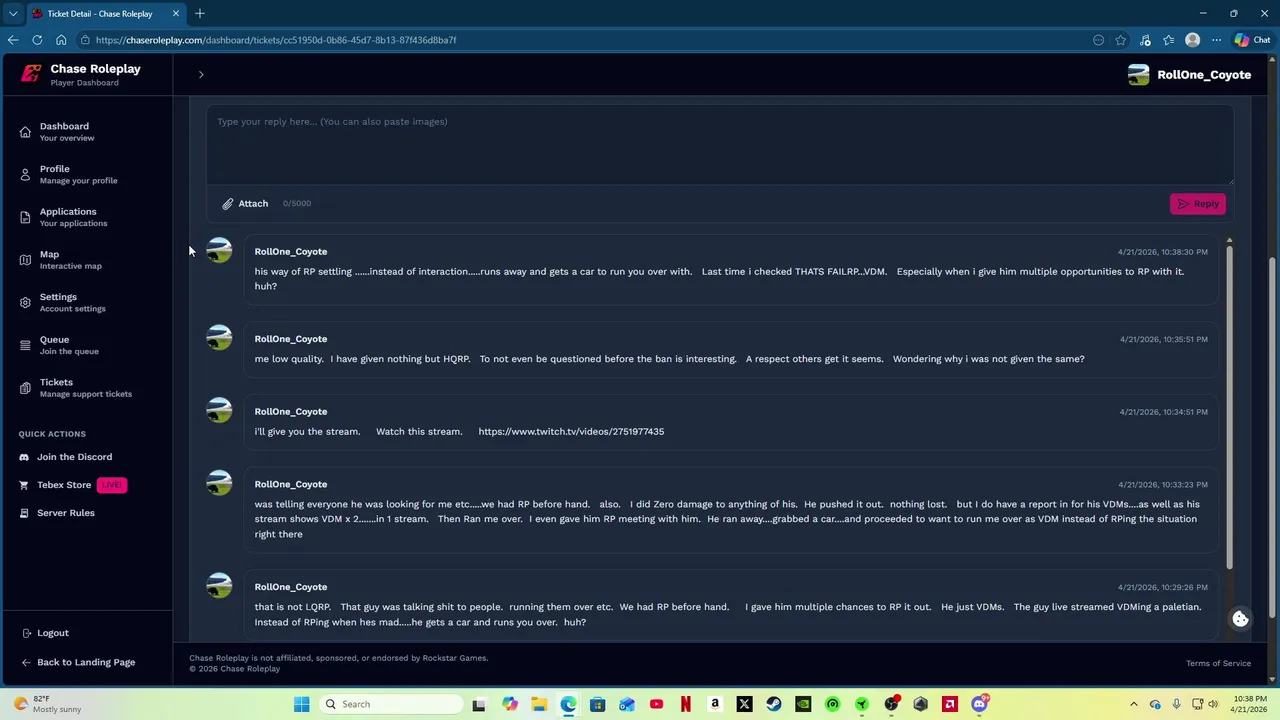This screenshot has height=720, width=1280.
Task: Click the Tickets ticket icon
Action: [25, 388]
